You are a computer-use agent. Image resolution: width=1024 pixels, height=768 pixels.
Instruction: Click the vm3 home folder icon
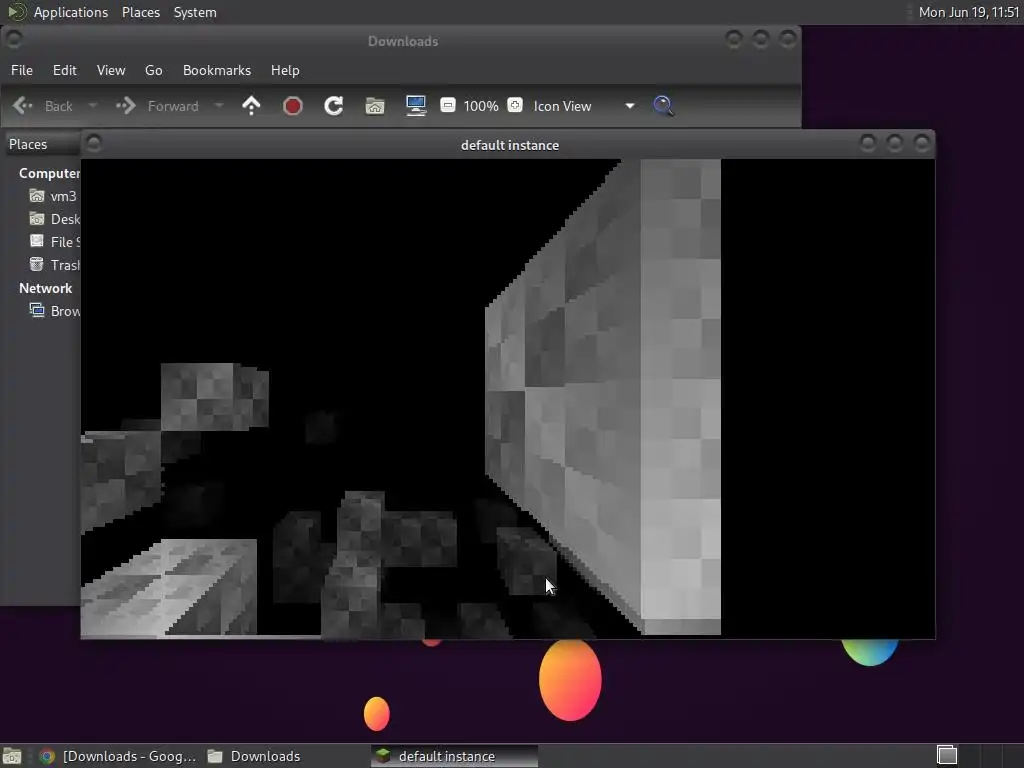click(37, 196)
